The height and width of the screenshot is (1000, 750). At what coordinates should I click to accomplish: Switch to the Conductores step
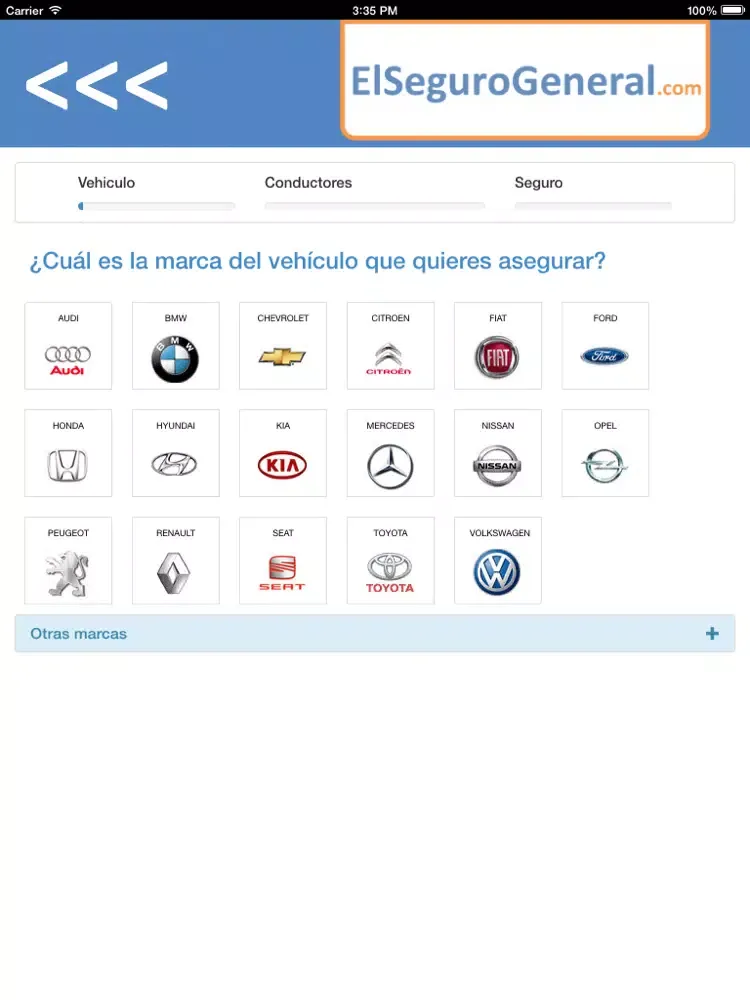(308, 182)
